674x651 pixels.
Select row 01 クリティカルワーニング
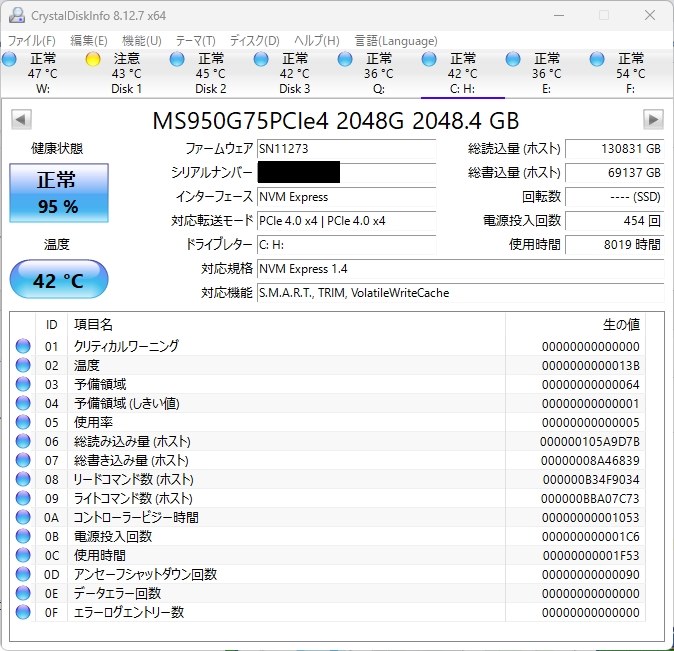point(328,346)
